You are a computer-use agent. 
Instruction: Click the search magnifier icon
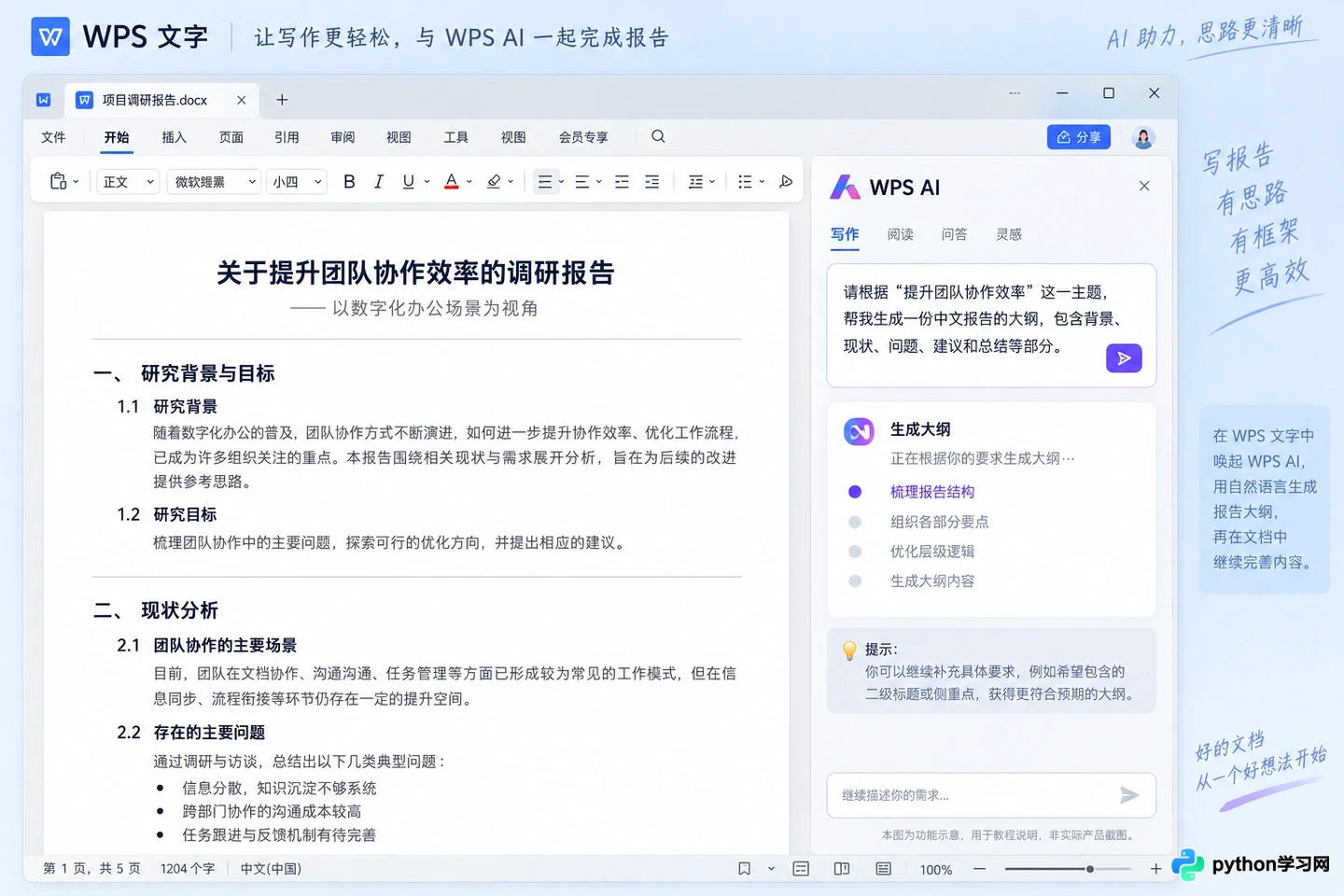(x=658, y=136)
